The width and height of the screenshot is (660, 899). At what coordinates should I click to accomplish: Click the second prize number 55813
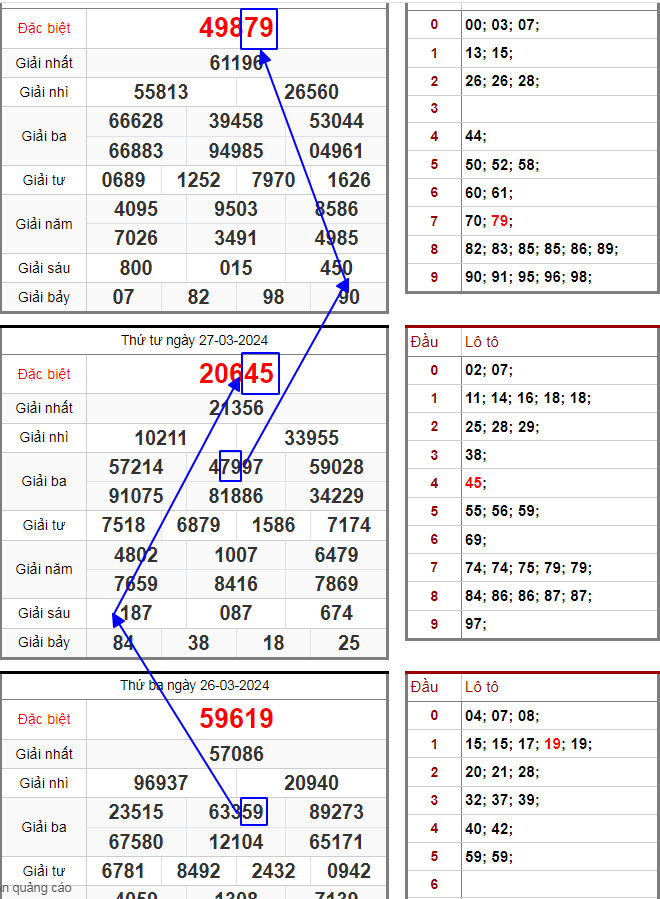coord(161,92)
